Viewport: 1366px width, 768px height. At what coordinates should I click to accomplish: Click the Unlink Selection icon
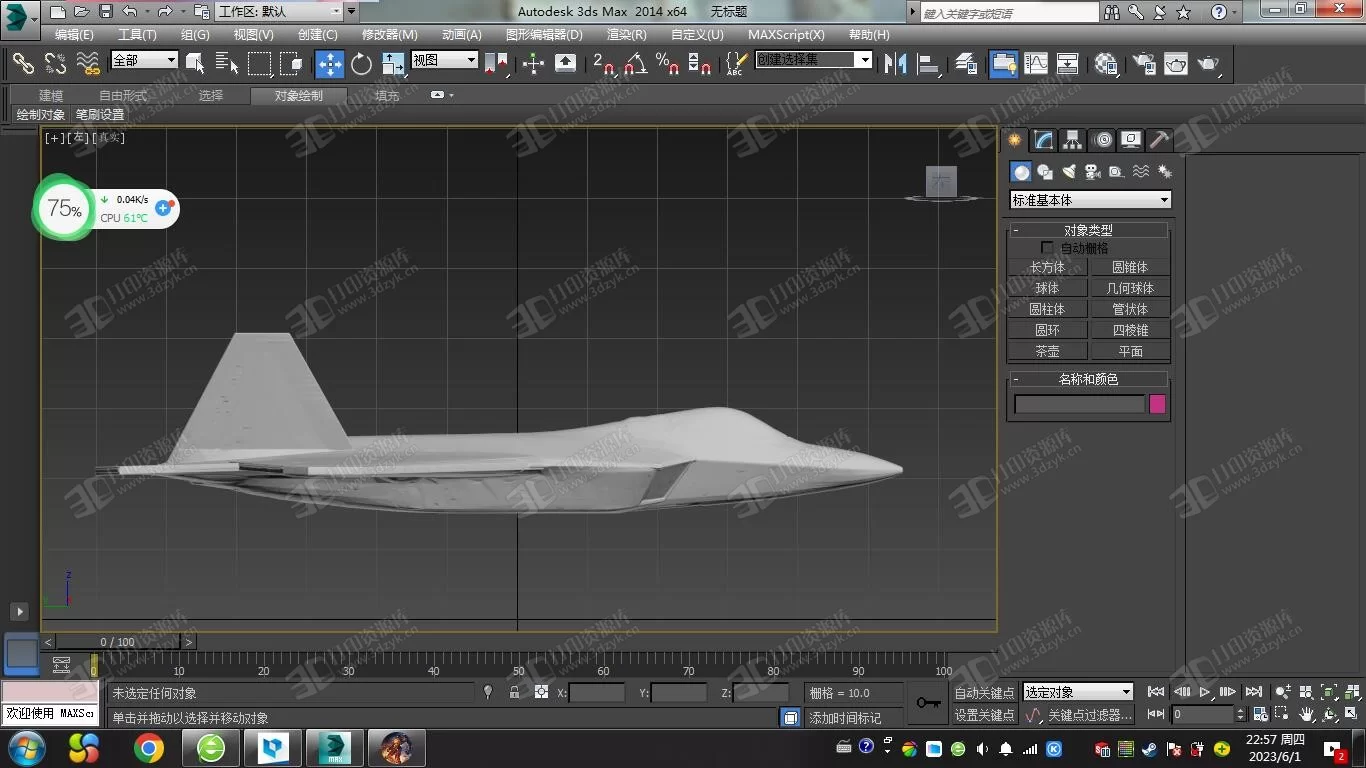(x=55, y=63)
